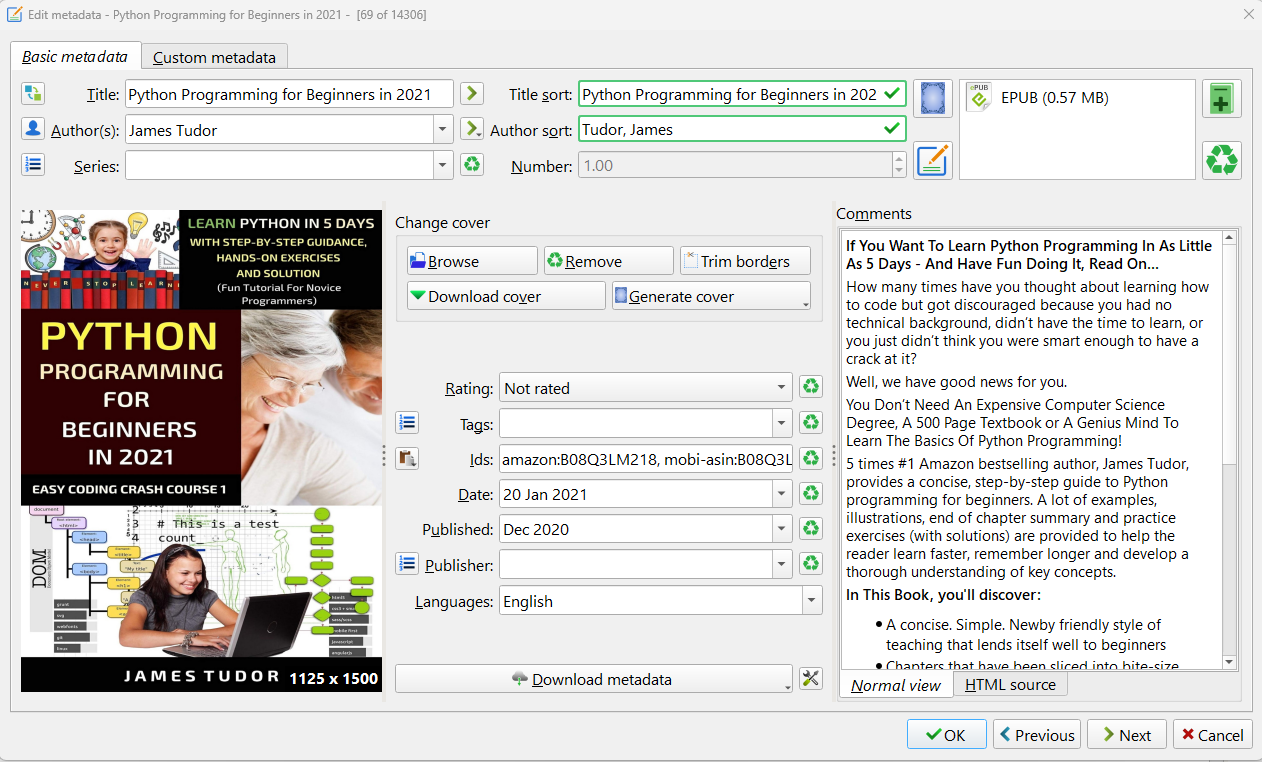Clear the Published date with recycle icon
Viewport: 1262px width, 762px height.
click(x=810, y=529)
